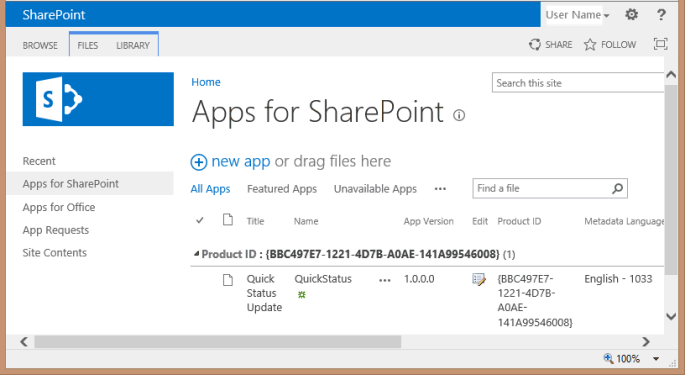The height and width of the screenshot is (375, 685).
Task: Click the Quick Status Update file icon
Action: click(x=228, y=280)
